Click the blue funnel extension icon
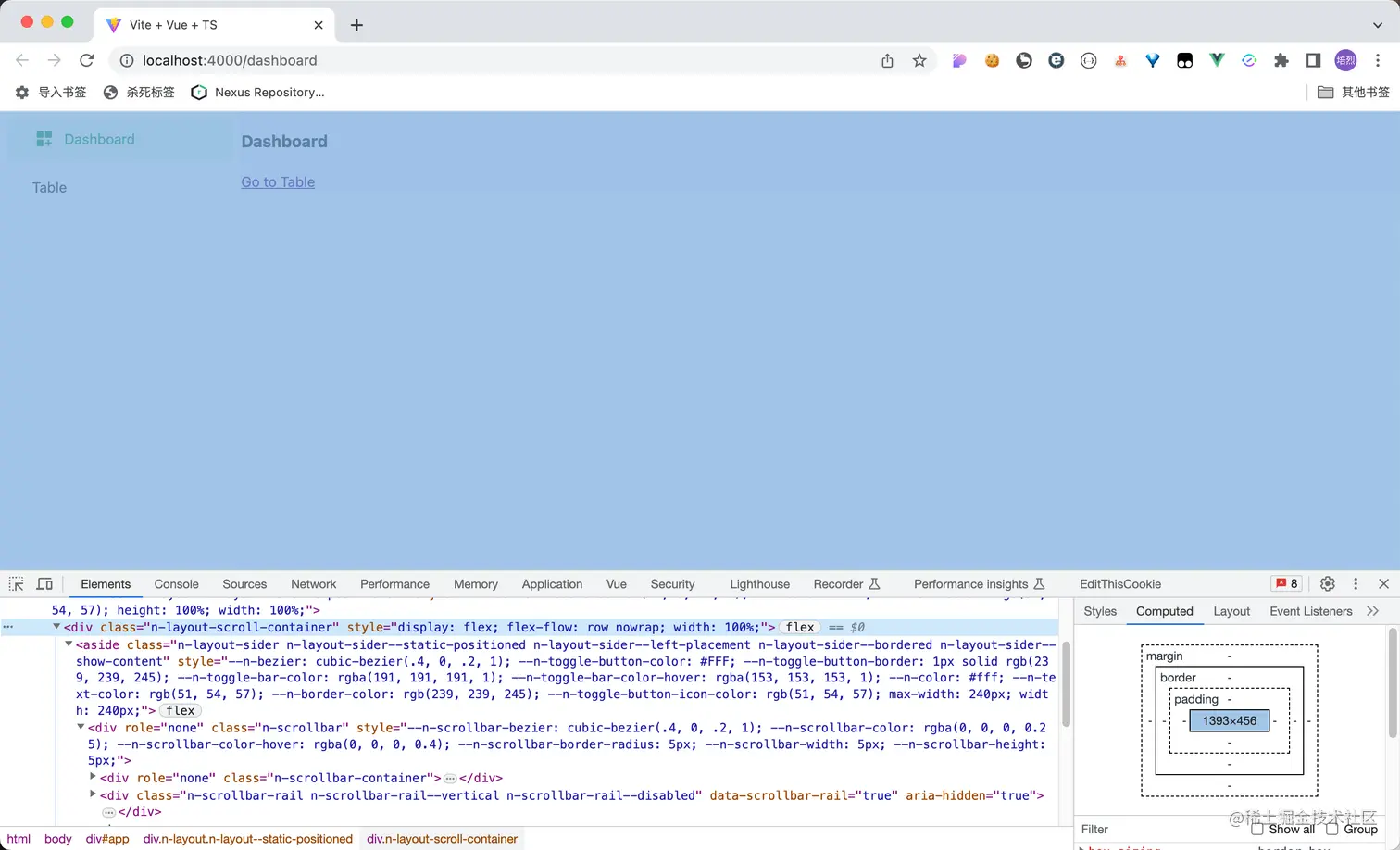 pos(1152,60)
